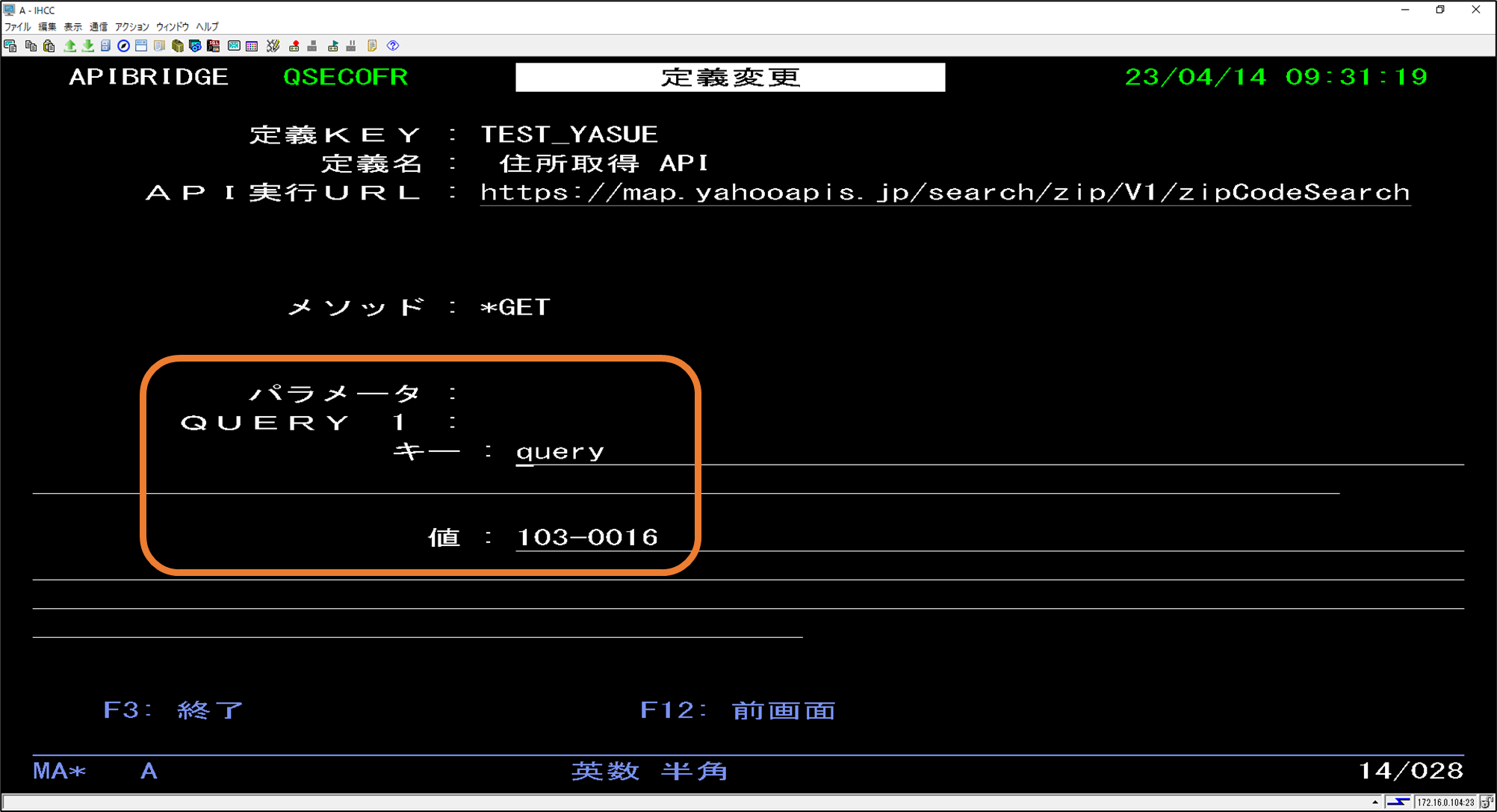Open the emulator help

(391, 46)
